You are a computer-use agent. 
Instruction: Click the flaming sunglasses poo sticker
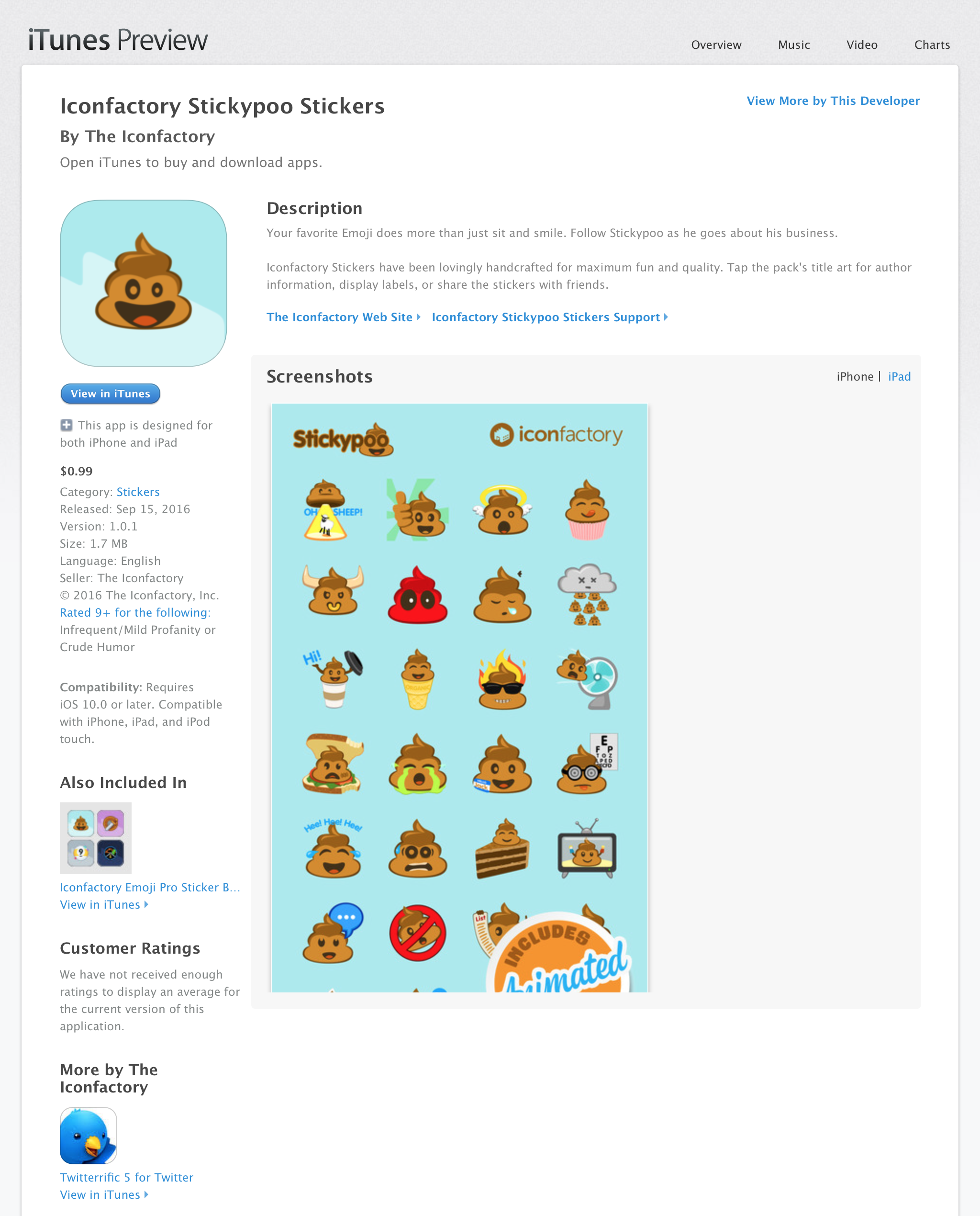coord(502,679)
